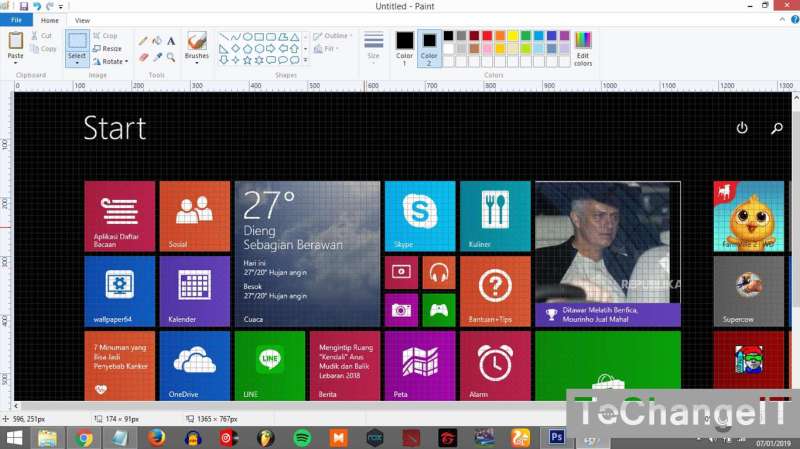
Task: Switch to the Home tab
Action: point(49,20)
